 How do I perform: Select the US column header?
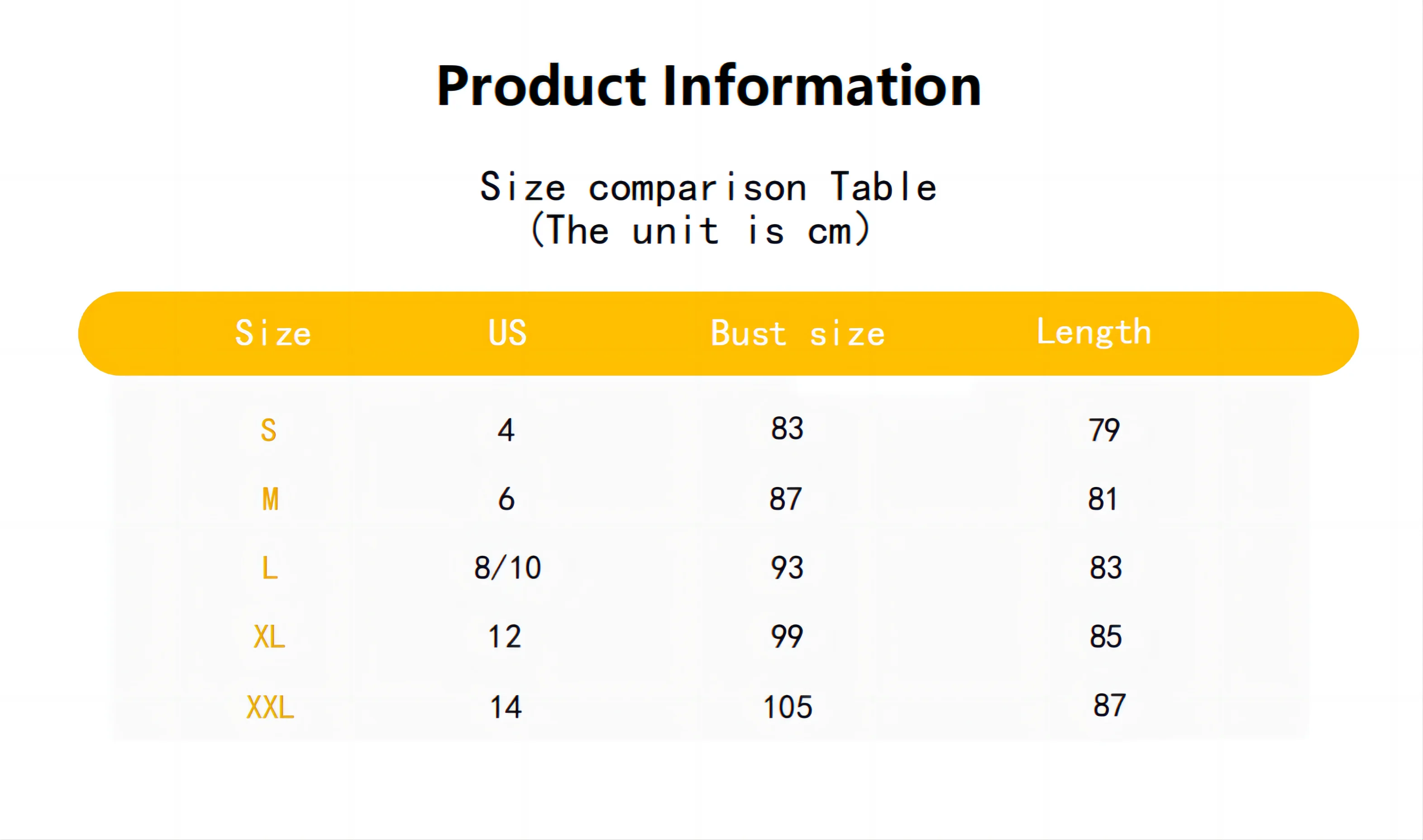click(507, 333)
